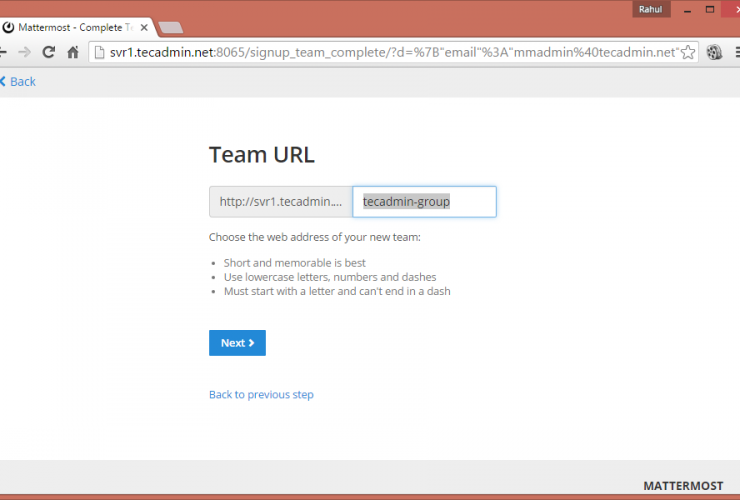Open the extension icon beside the bookmark star
The image size is (740, 500).
(714, 52)
